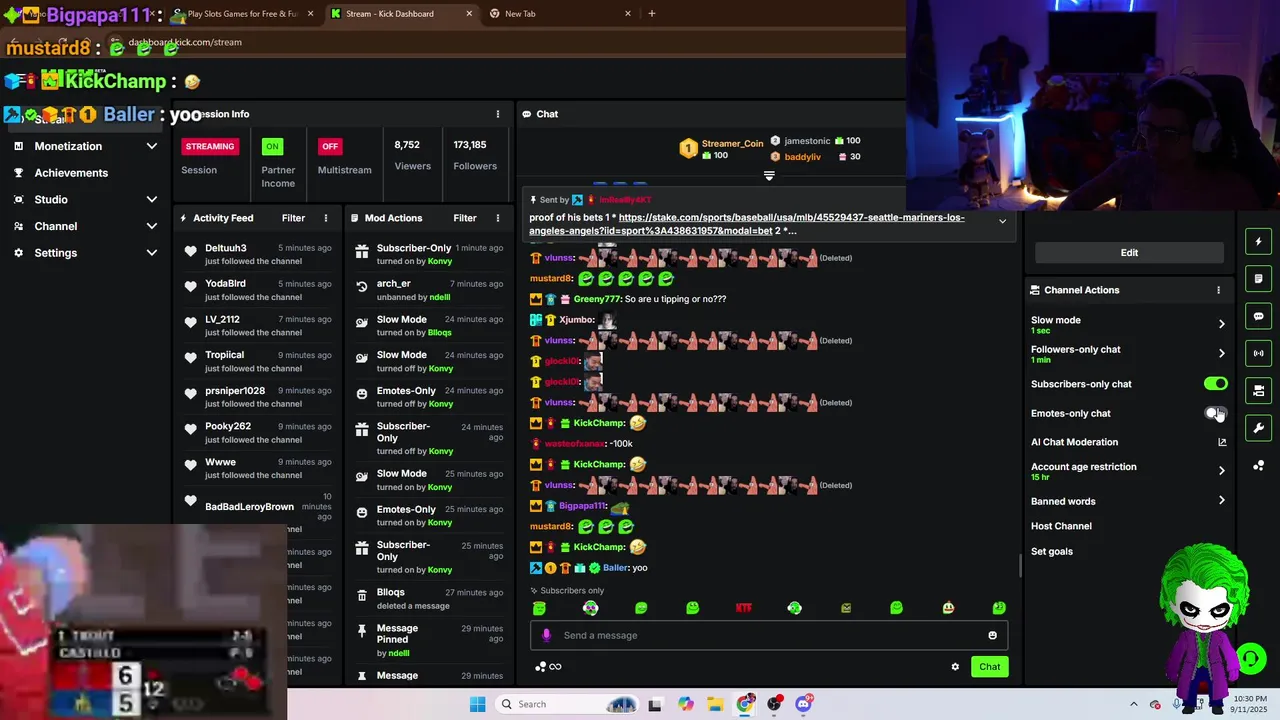The height and width of the screenshot is (720, 1280).
Task: Click the chat scrollbar thumb
Action: click(x=1020, y=565)
